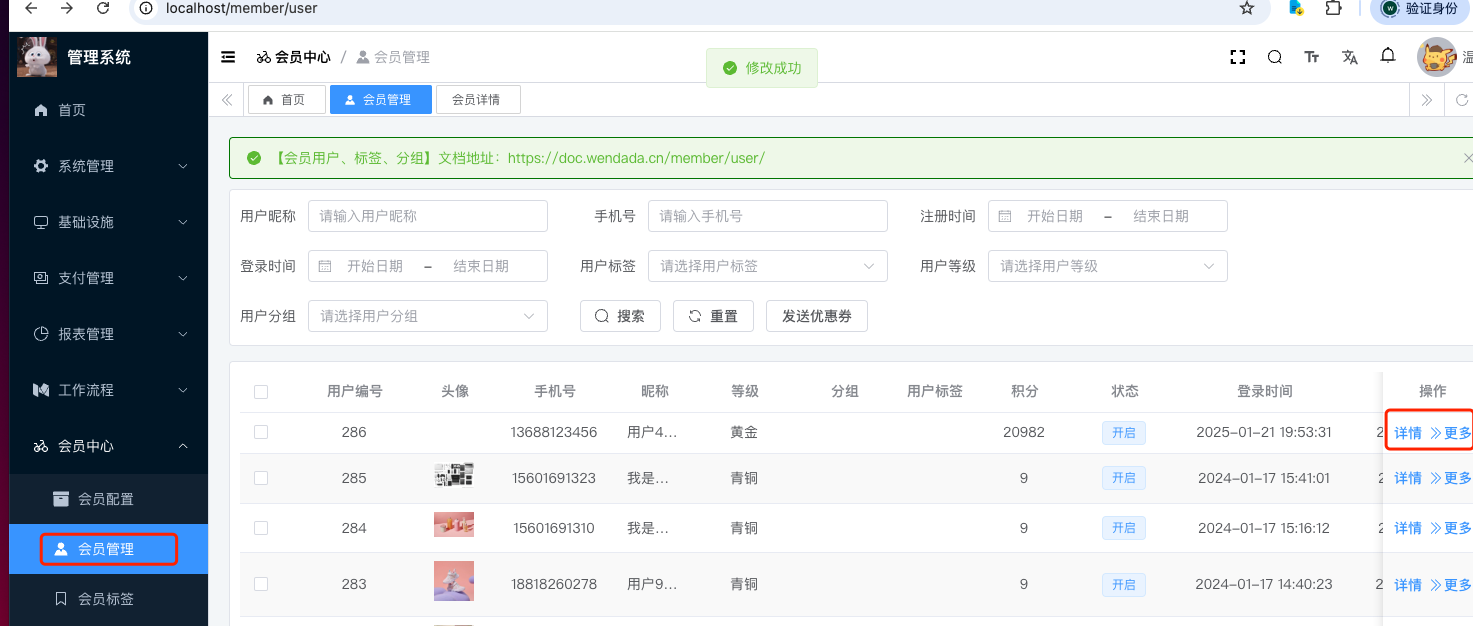Click the avatar thumbnail of user 283
Viewport: 1473px width, 626px height.
[x=454, y=581]
